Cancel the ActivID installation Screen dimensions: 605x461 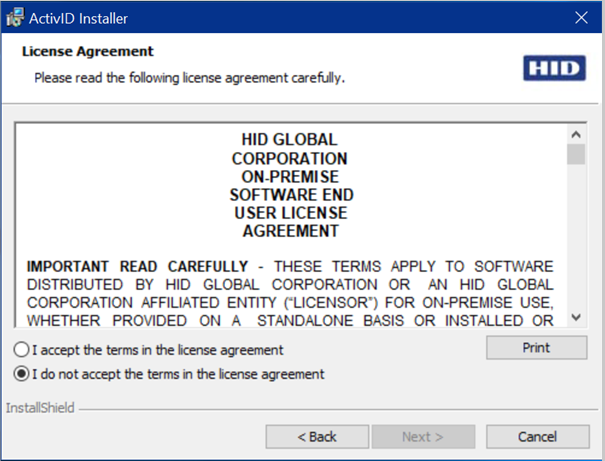(x=537, y=437)
